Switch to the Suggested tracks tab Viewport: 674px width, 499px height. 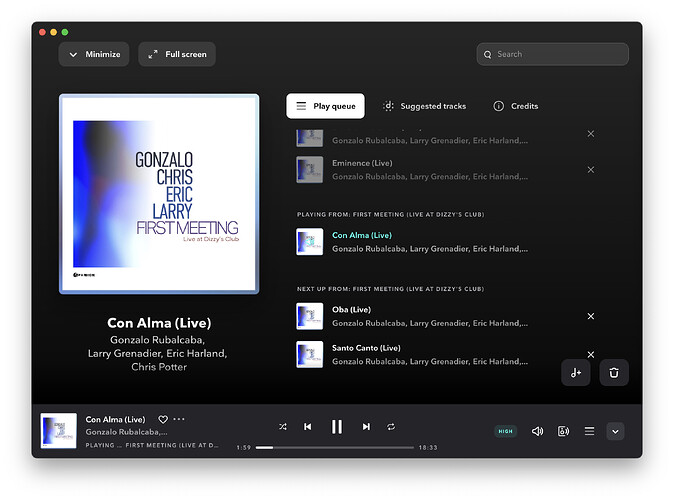[425, 106]
